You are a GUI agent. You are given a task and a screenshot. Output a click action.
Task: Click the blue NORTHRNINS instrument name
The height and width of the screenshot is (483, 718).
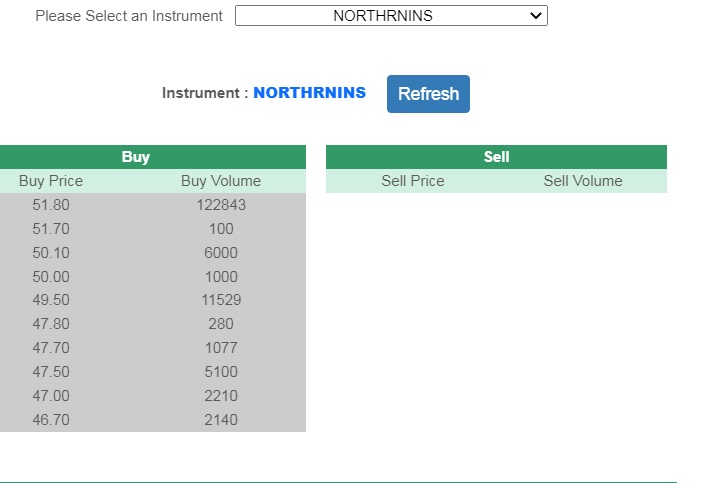coord(309,93)
